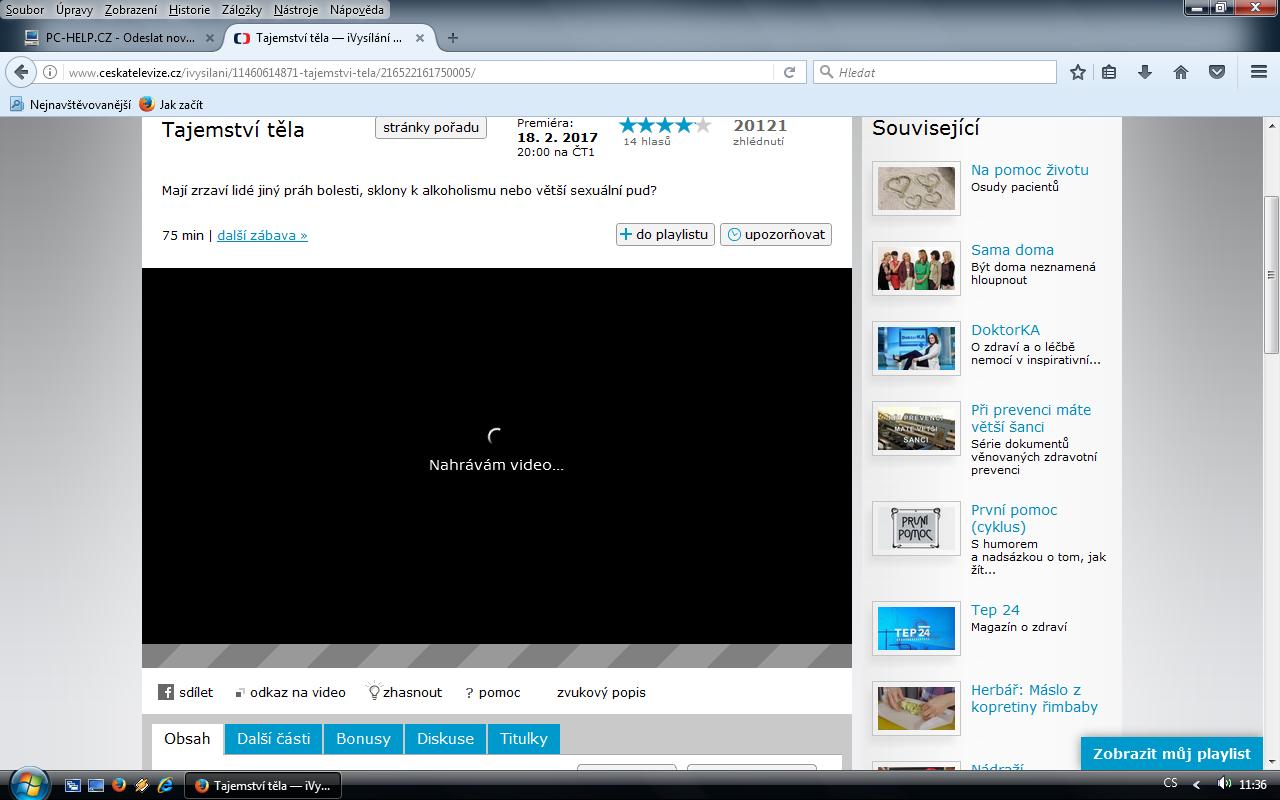Add video with 'do playlistu' button
This screenshot has width=1280, height=800.
[x=665, y=234]
